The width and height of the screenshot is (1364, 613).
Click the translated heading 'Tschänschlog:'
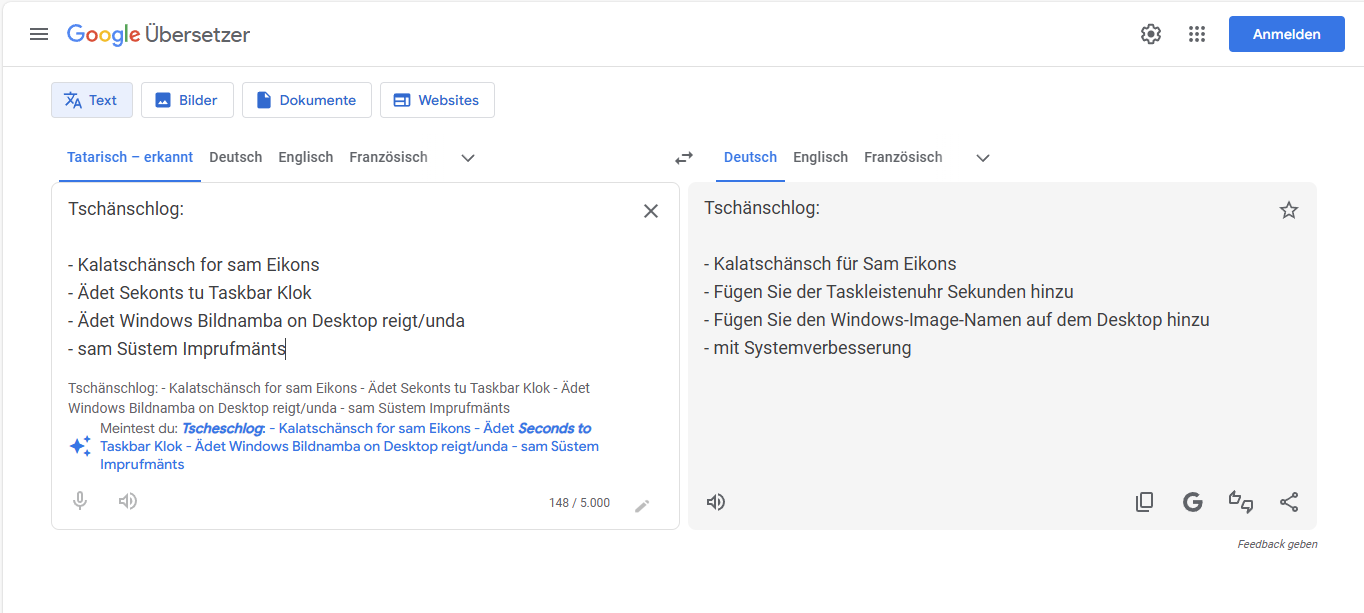click(x=762, y=208)
